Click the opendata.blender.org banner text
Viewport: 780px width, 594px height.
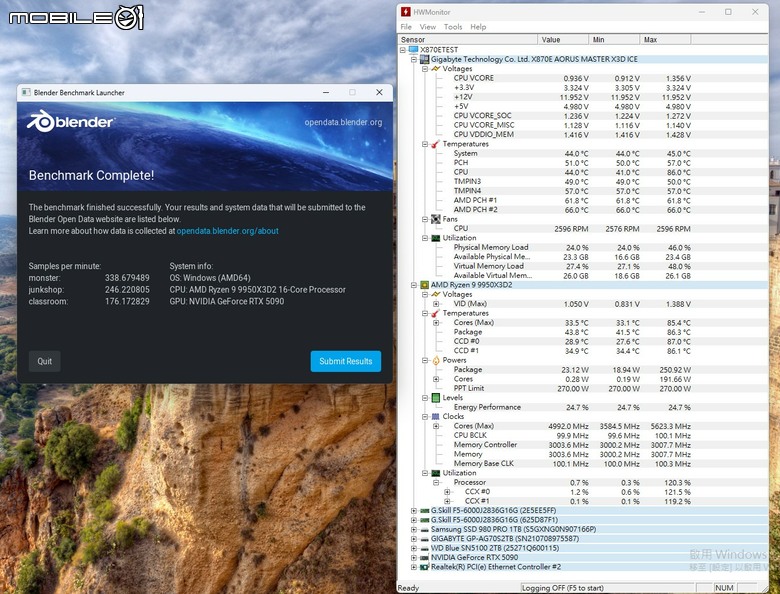(x=343, y=122)
